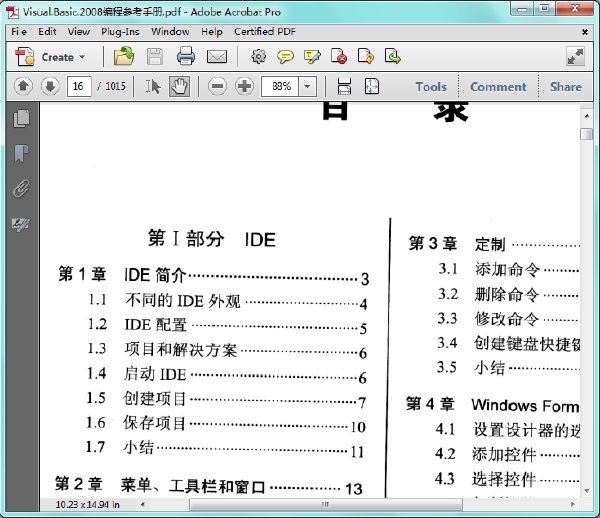
Task: Click the entry 4.2 添加控件
Action: (485, 454)
